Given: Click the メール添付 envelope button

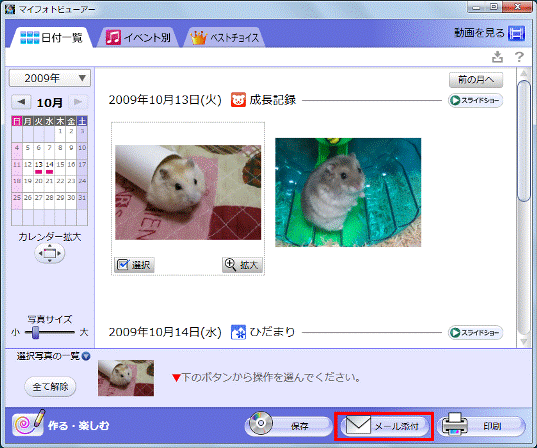Looking at the screenshot, I should 384,426.
